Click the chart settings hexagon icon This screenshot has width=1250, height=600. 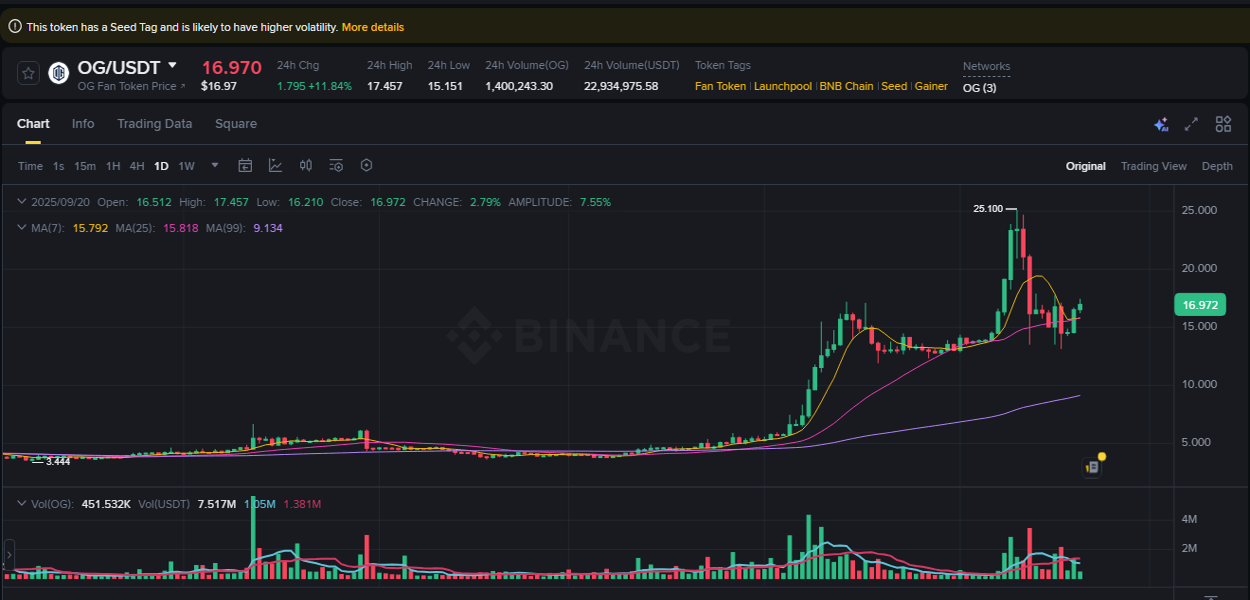[366, 165]
